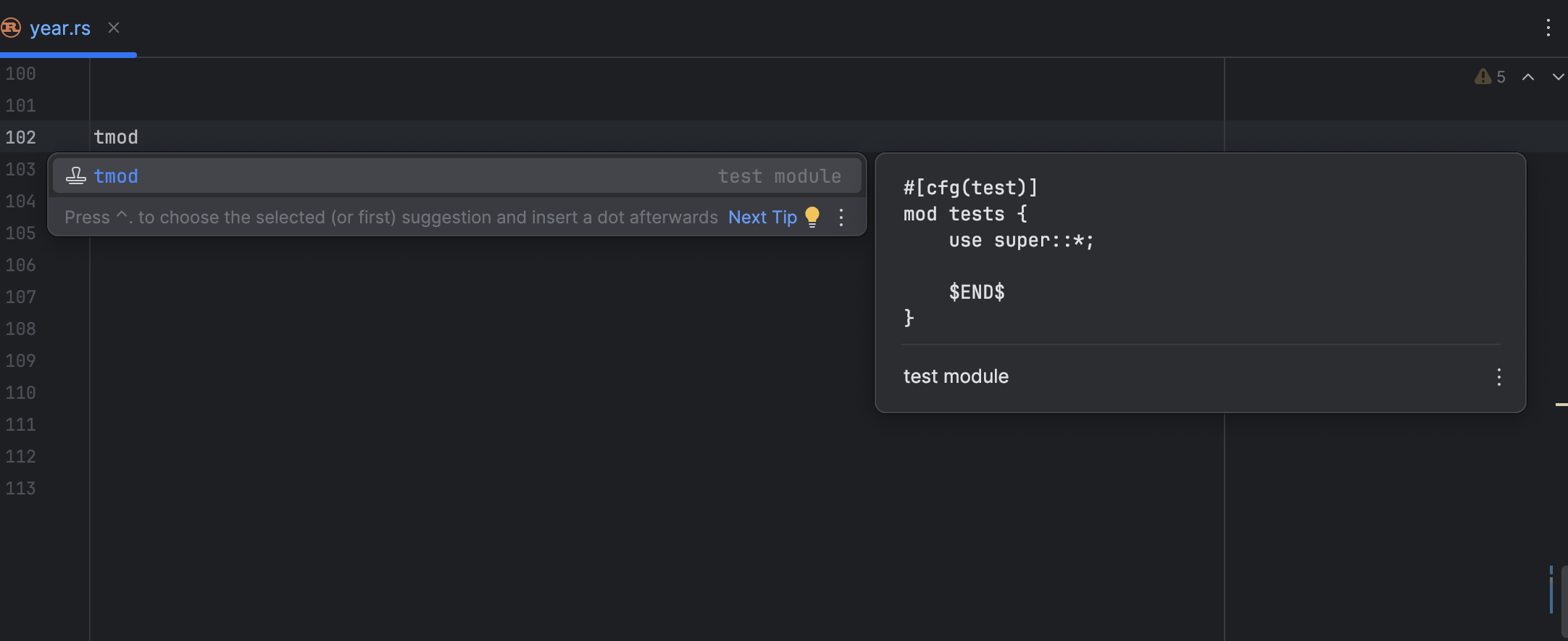The width and height of the screenshot is (1568, 641).
Task: Open the documentation popup kebab menu
Action: pyautogui.click(x=1499, y=376)
